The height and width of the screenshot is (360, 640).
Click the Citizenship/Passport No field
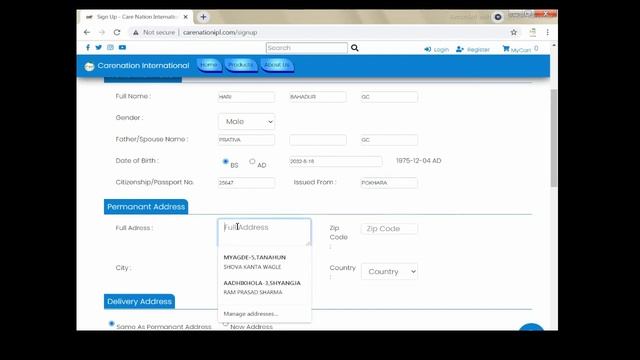click(246, 182)
